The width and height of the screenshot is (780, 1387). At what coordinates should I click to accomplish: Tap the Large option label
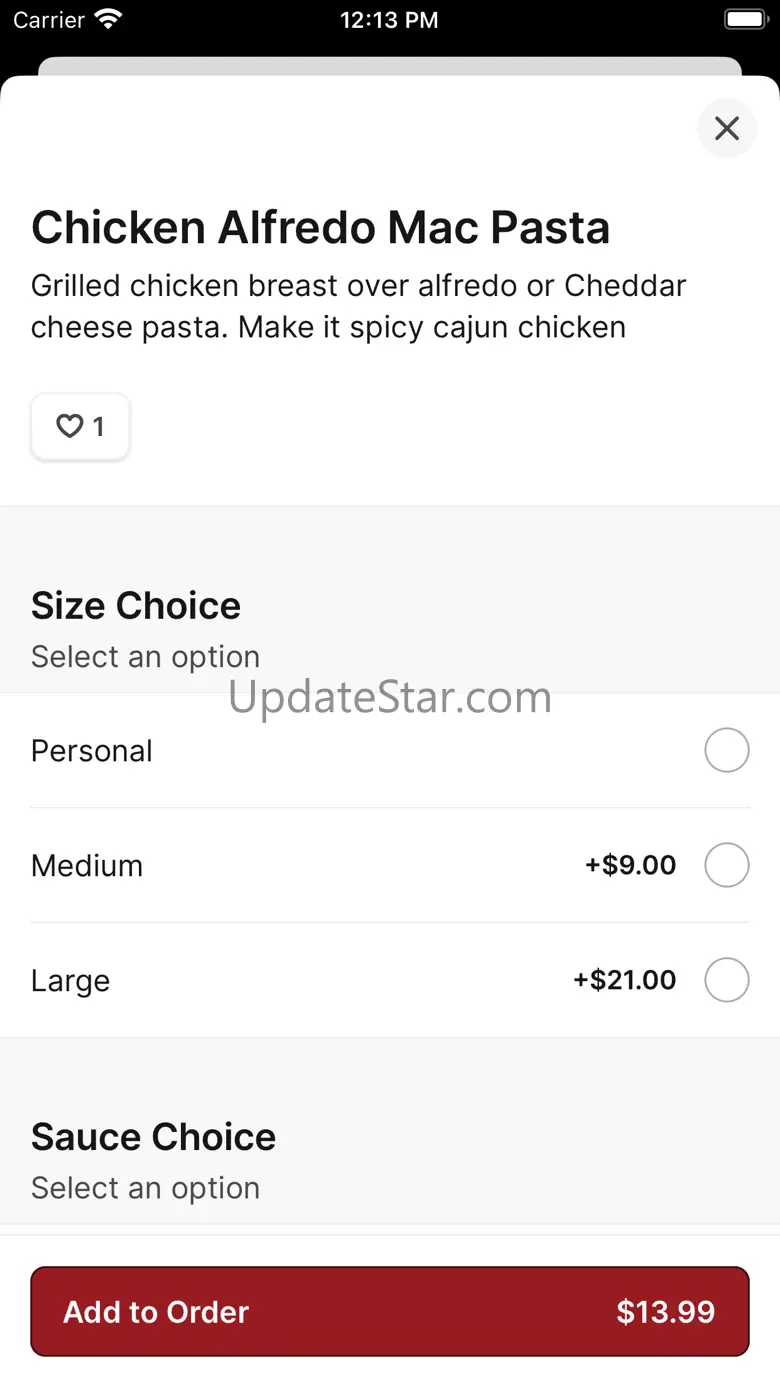point(70,980)
